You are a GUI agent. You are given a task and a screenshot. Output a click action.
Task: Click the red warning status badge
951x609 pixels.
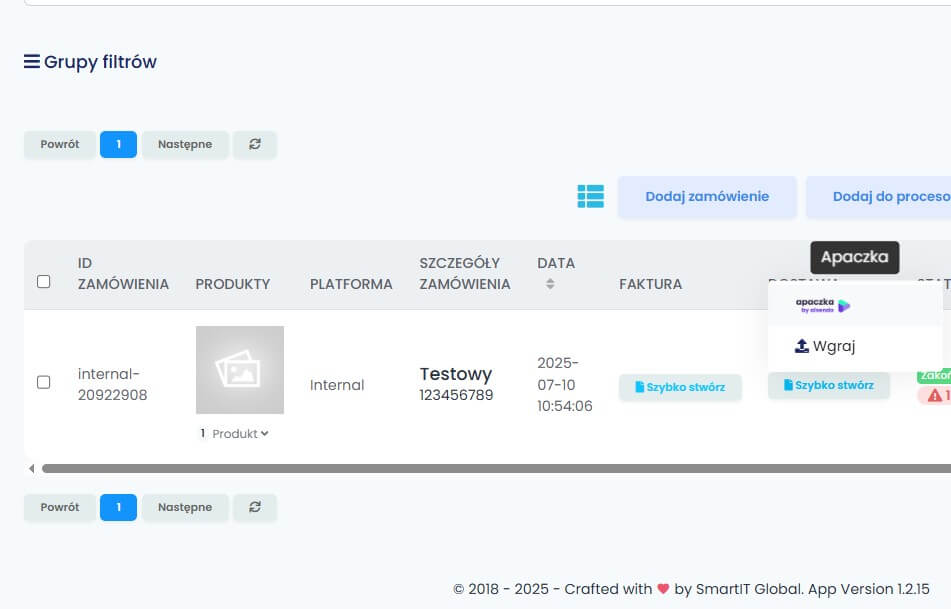[936, 396]
